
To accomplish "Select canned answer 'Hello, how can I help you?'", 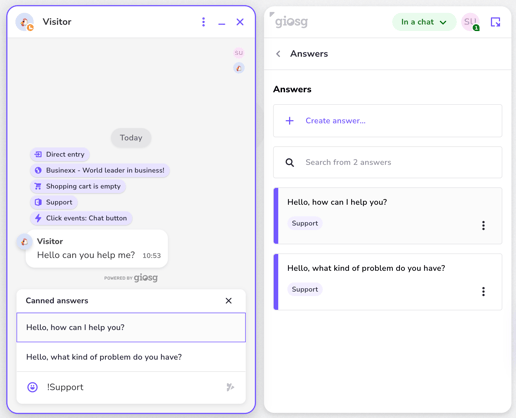I will 131,327.
